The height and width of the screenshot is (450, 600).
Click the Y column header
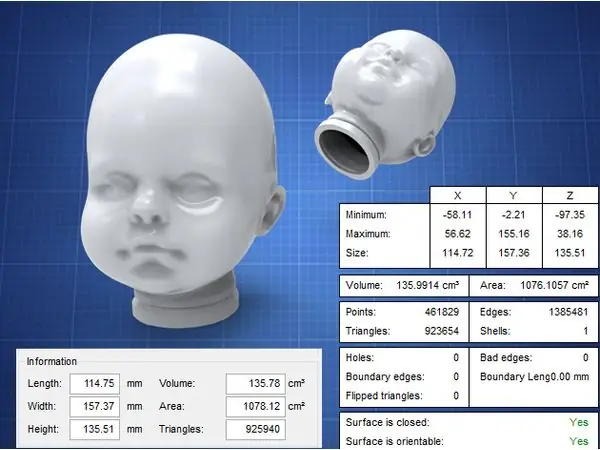click(514, 196)
